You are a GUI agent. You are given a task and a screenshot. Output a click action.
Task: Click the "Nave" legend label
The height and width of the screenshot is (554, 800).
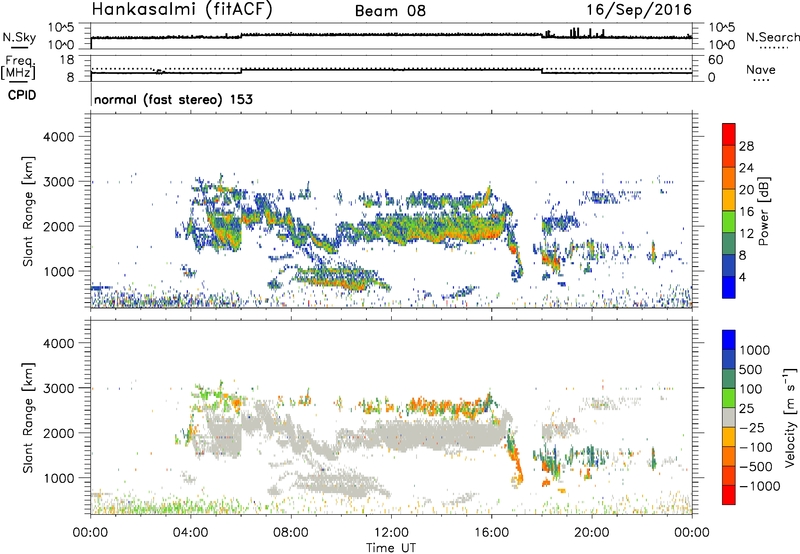(x=761, y=70)
